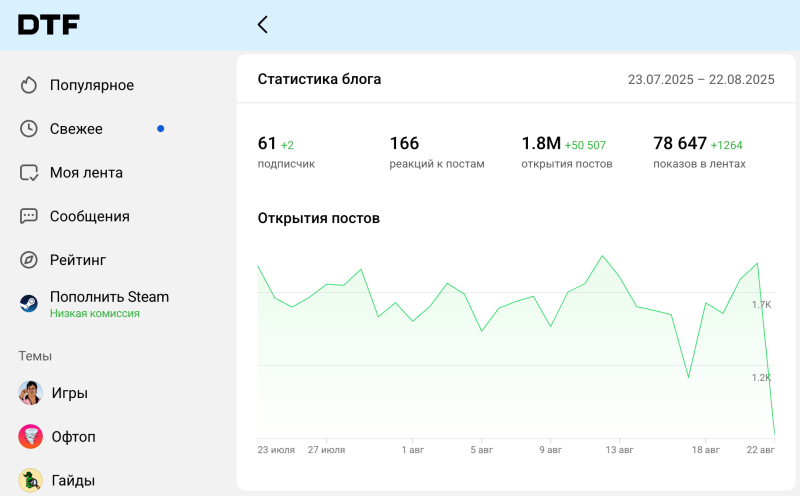Click the chart's final 22 авг data point
Viewport: 800px width, 496px height.
coord(774,433)
